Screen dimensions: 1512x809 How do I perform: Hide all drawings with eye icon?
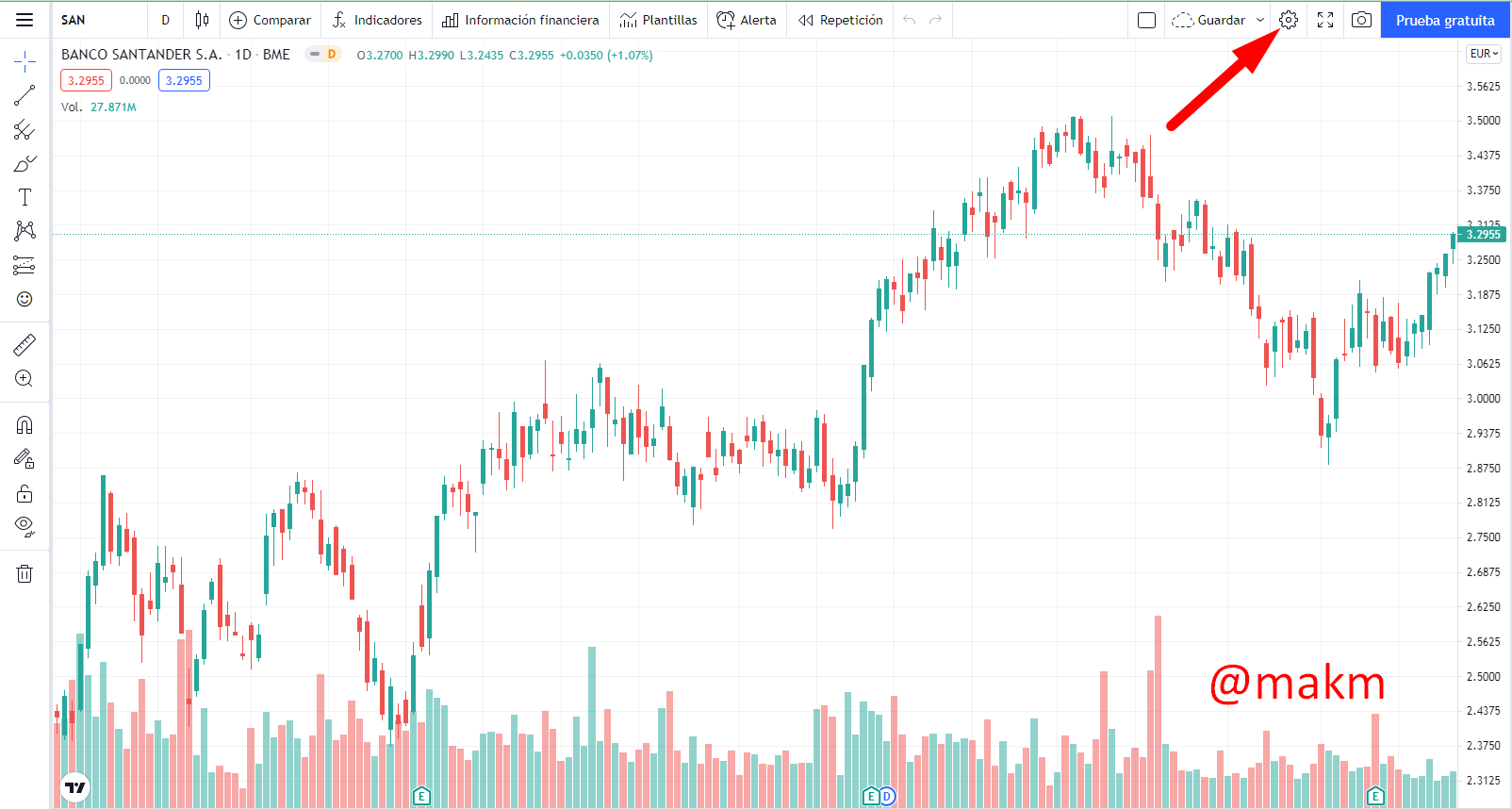(x=25, y=527)
